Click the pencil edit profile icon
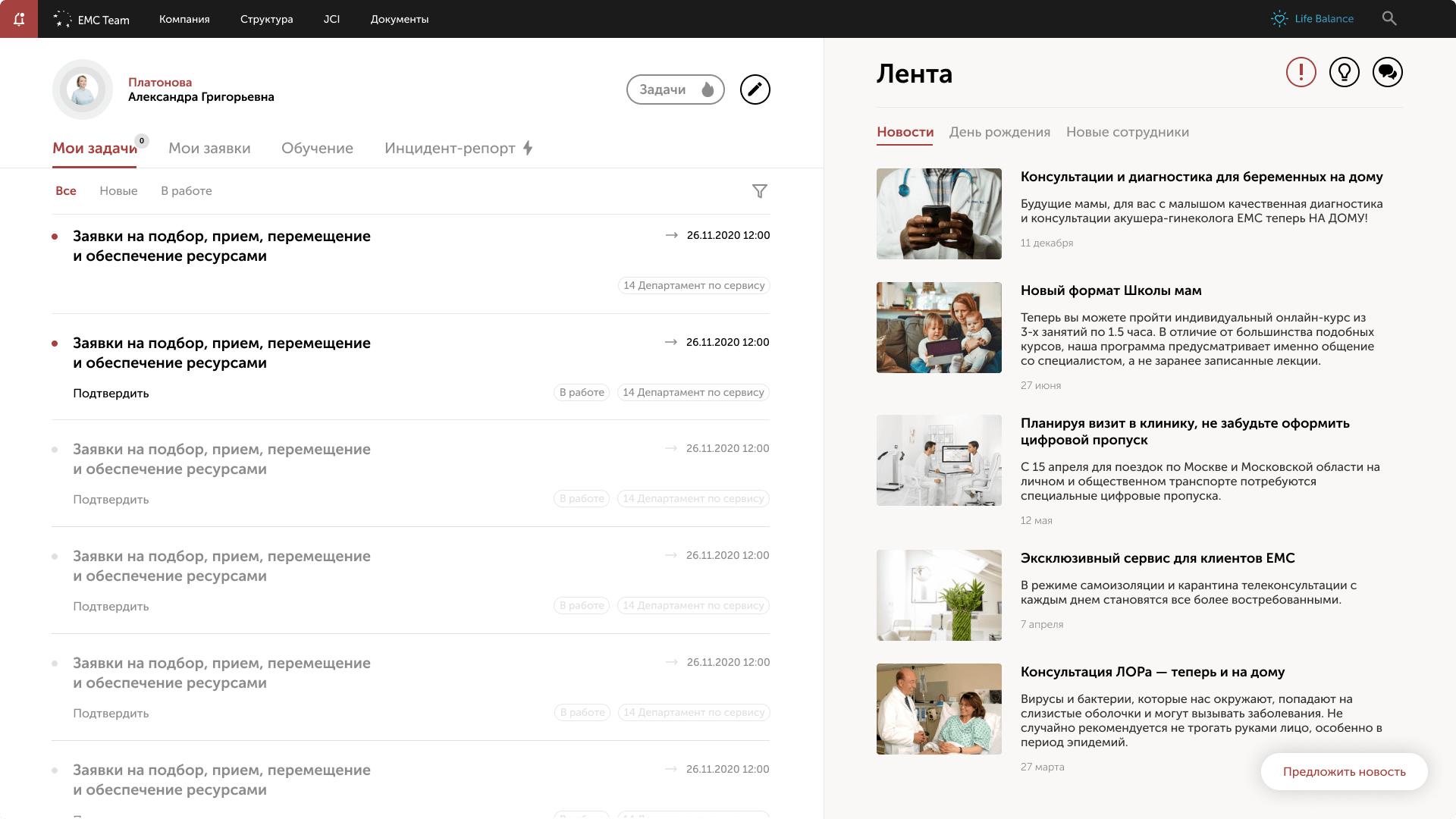 (x=755, y=89)
